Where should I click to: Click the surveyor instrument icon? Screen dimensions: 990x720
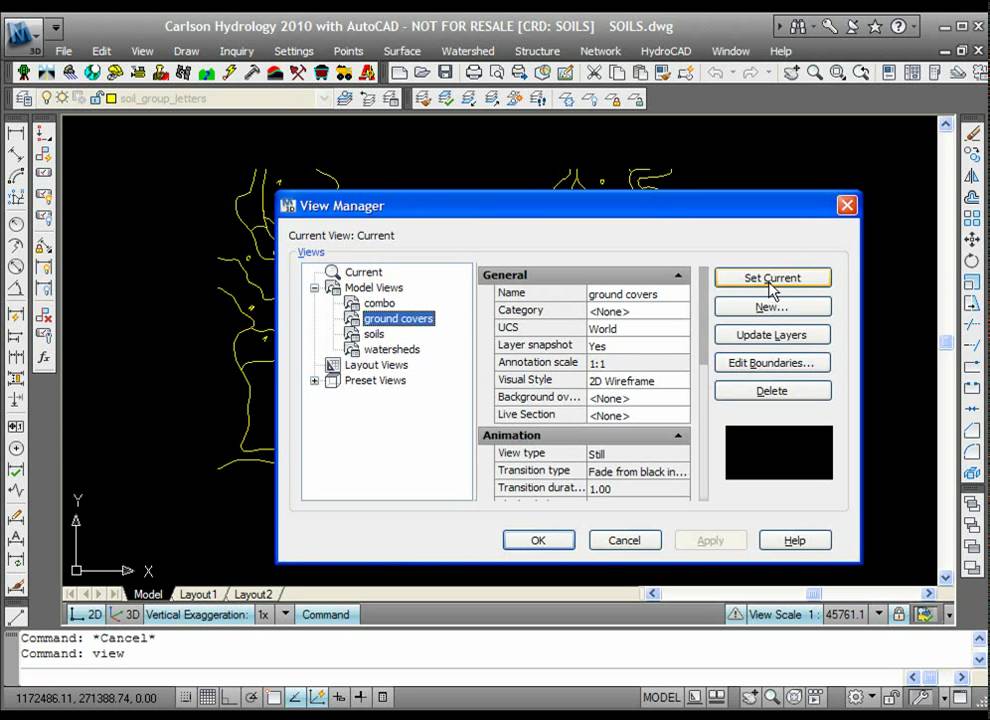tap(23, 73)
